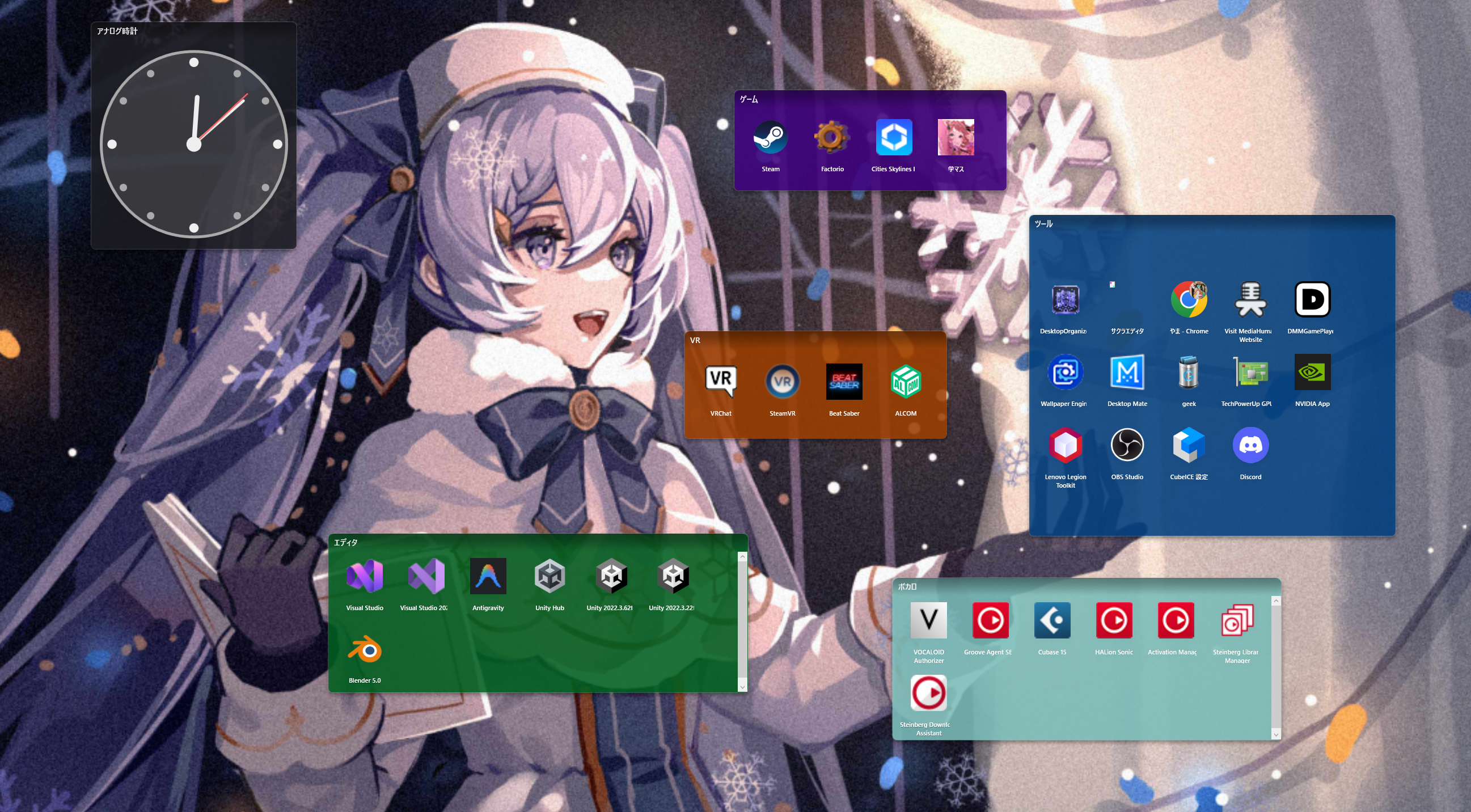Launch TechPowerUp GPU-Z icon

pos(1250,373)
